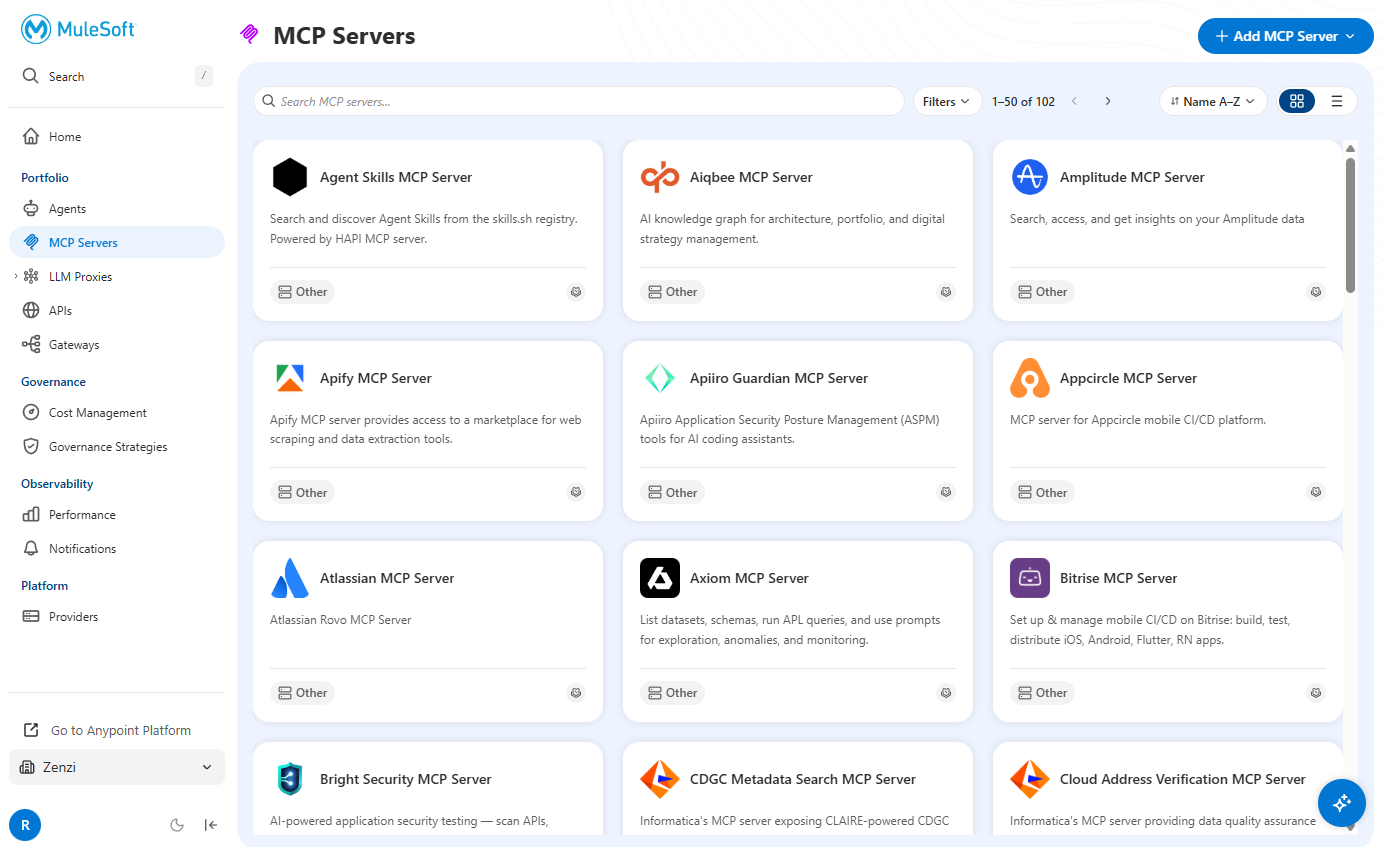
Task: Click the Appcircle logo icon
Action: (x=1029, y=378)
